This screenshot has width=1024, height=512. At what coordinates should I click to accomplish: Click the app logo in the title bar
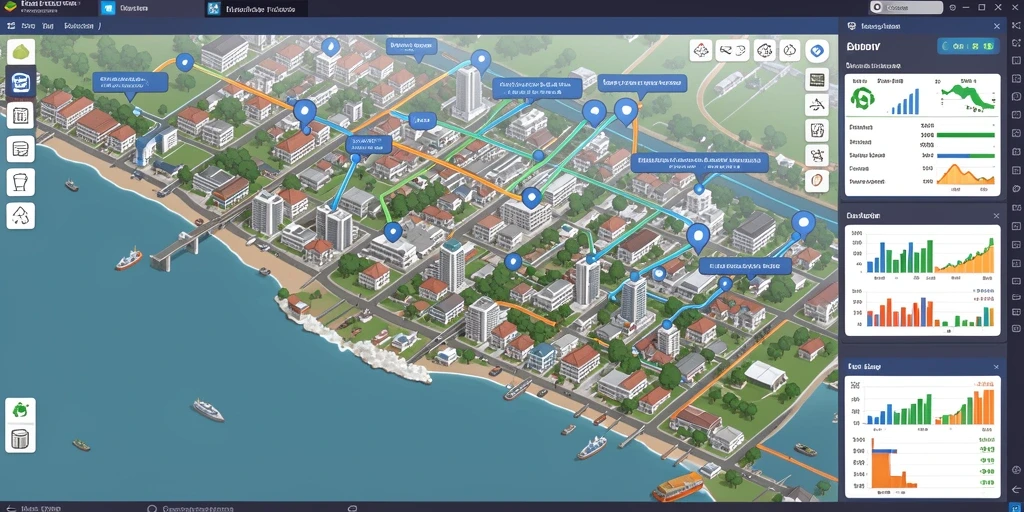pyautogui.click(x=10, y=7)
